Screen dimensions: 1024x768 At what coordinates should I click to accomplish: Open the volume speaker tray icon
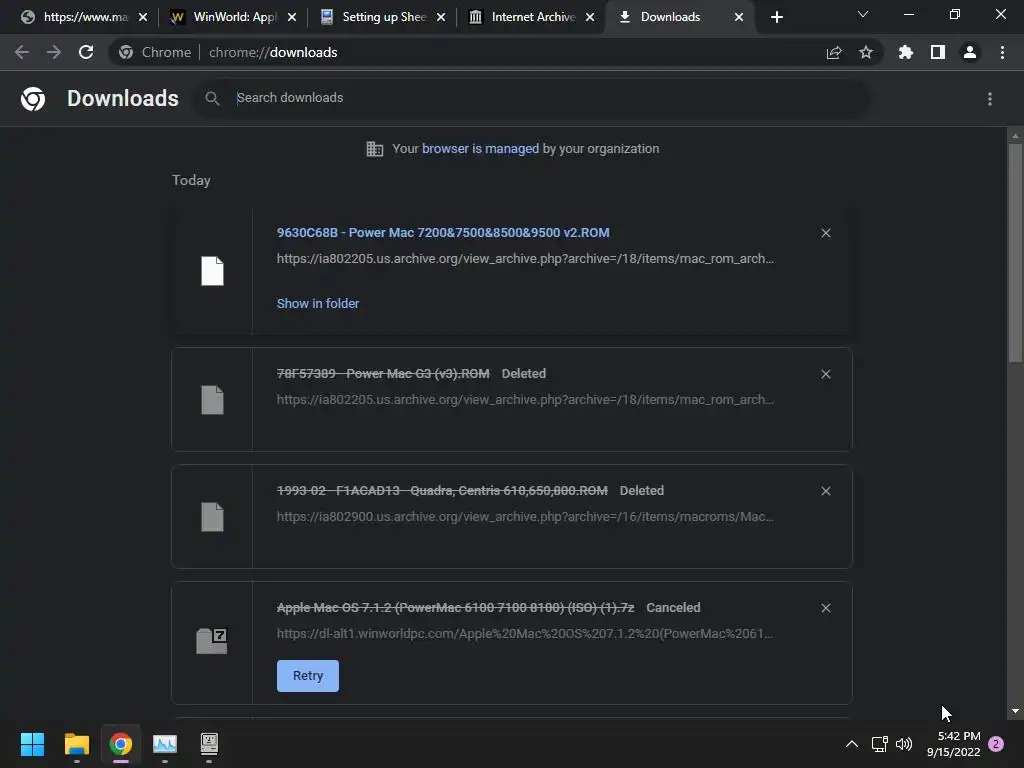coord(904,744)
